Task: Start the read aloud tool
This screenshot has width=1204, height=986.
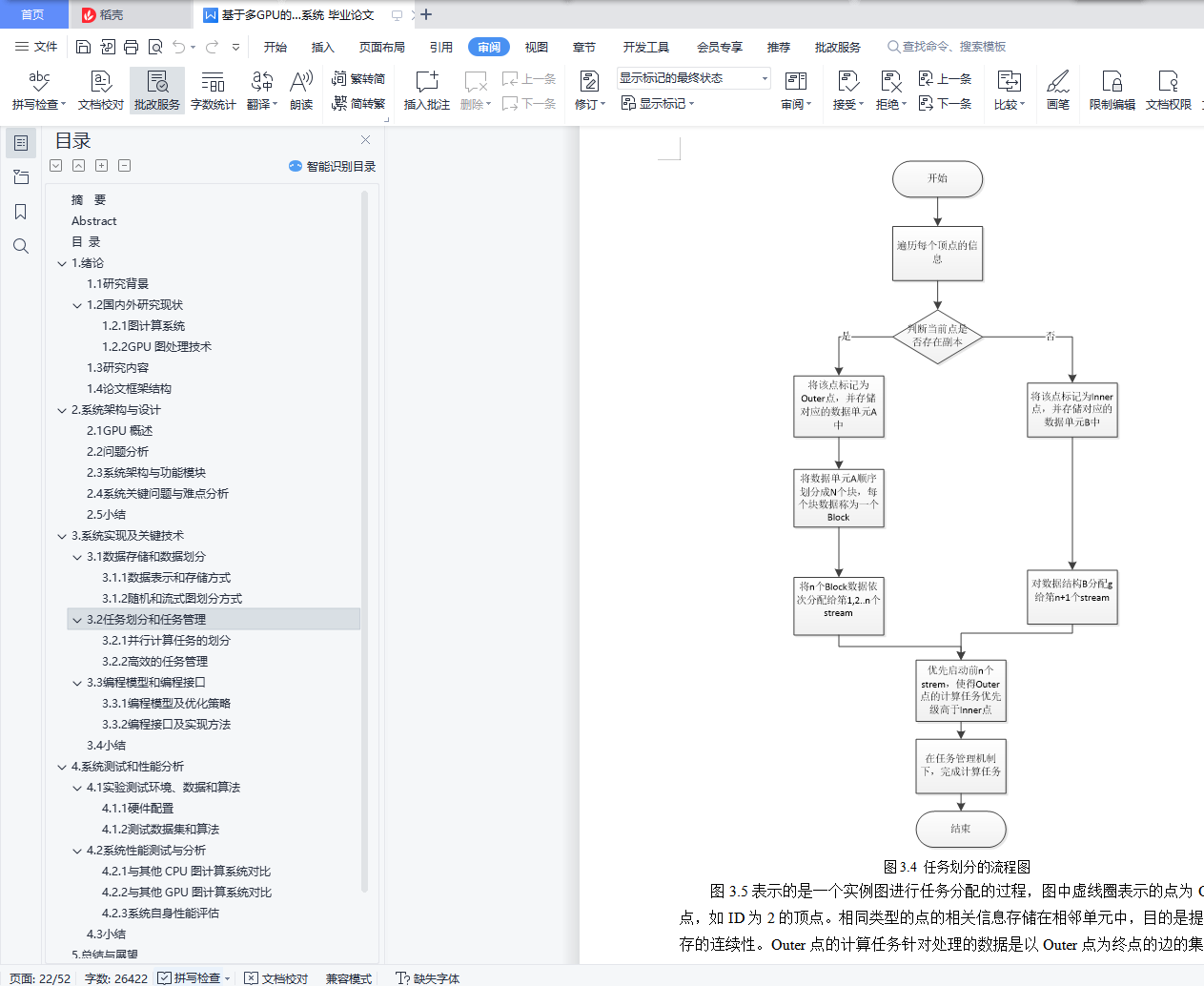Action: [x=301, y=91]
